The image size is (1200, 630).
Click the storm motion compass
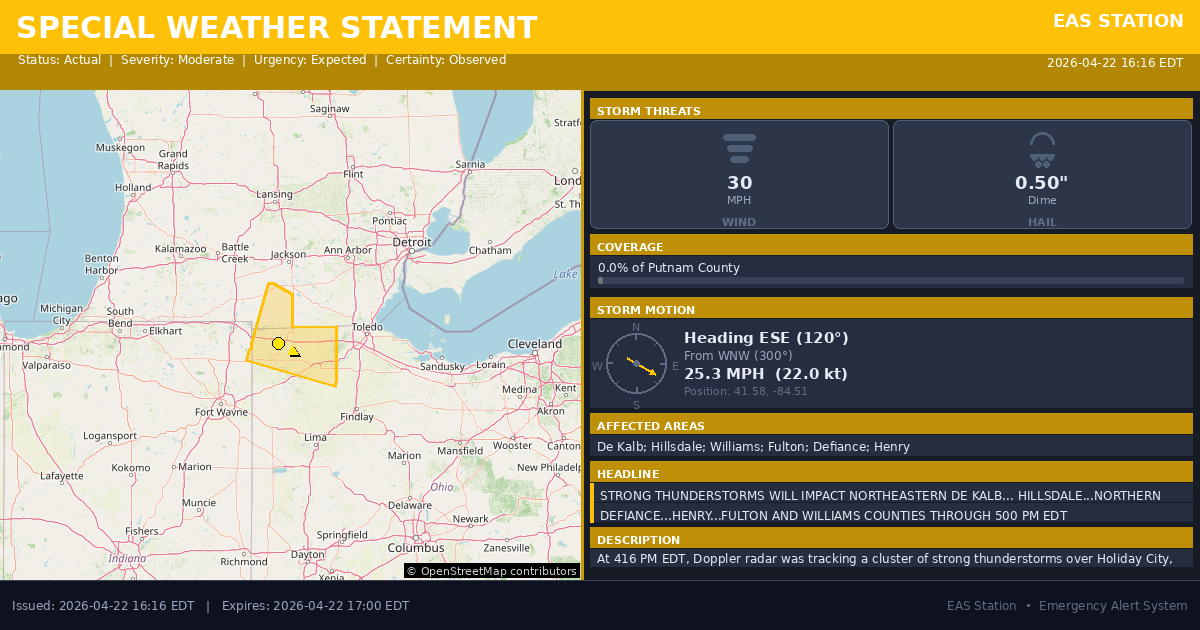click(636, 365)
